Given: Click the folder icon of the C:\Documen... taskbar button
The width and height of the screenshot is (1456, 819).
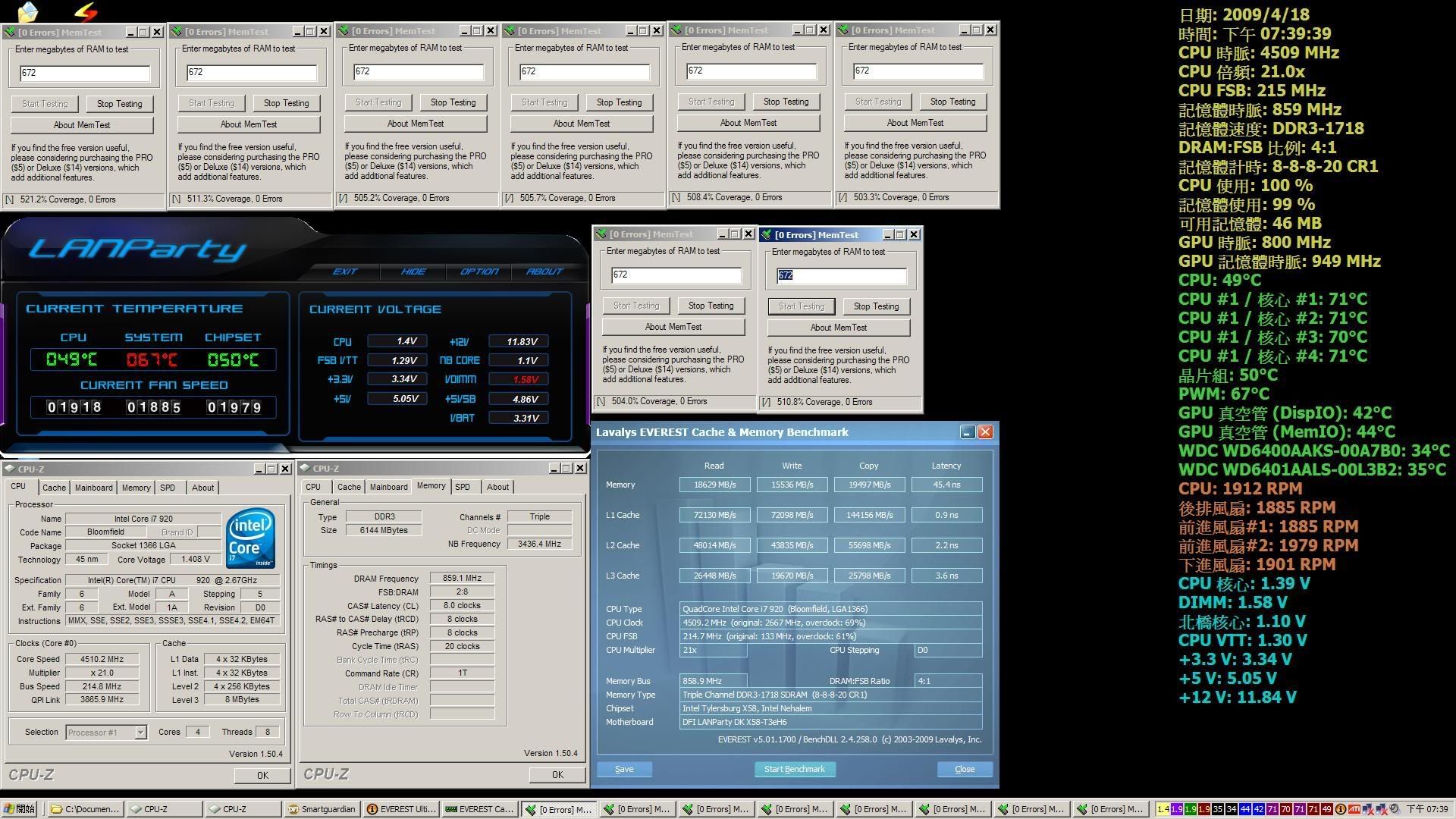Looking at the screenshot, I should click(x=56, y=809).
